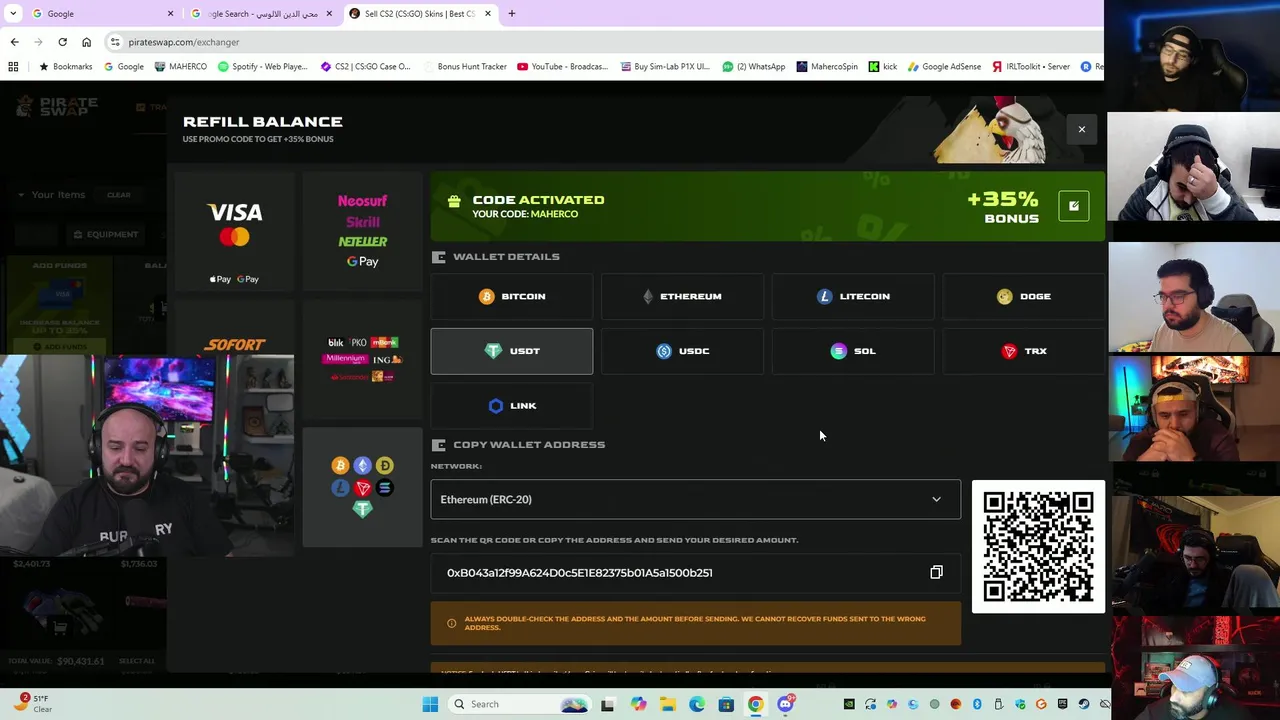1280x720 pixels.
Task: Select LINK as wallet currency
Action: 512,405
